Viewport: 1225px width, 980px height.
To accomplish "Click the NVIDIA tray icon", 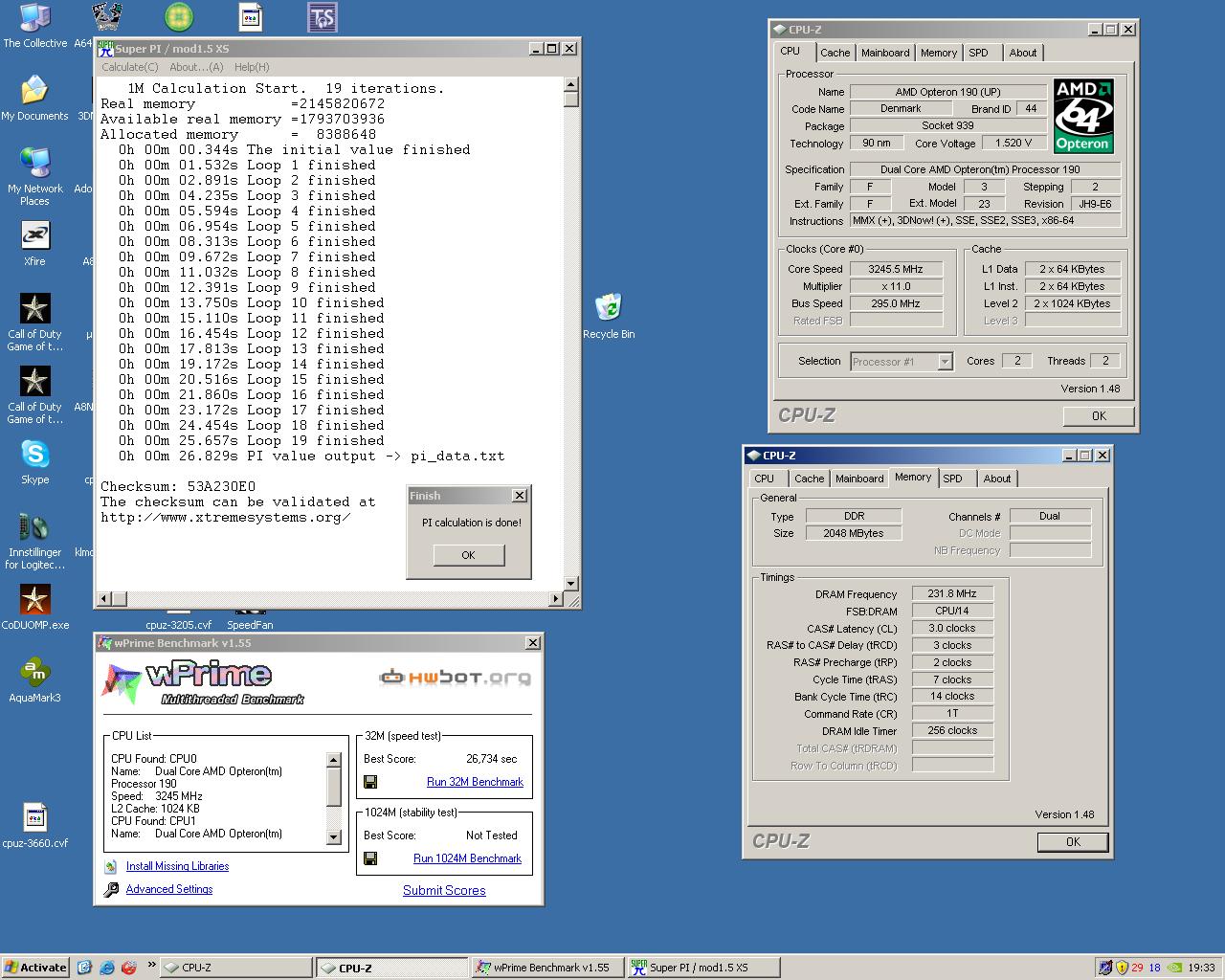I will tap(1173, 968).
